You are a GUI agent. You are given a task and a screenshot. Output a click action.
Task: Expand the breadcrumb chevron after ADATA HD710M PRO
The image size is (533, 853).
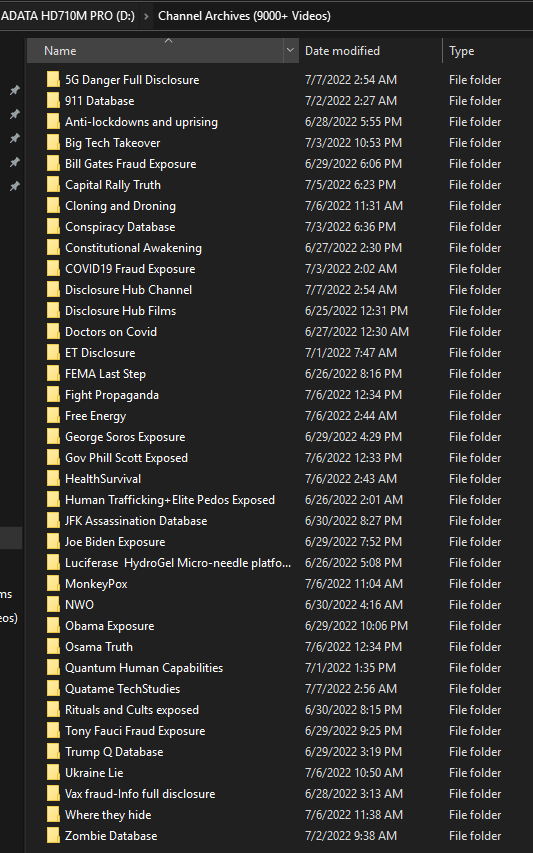[x=146, y=16]
